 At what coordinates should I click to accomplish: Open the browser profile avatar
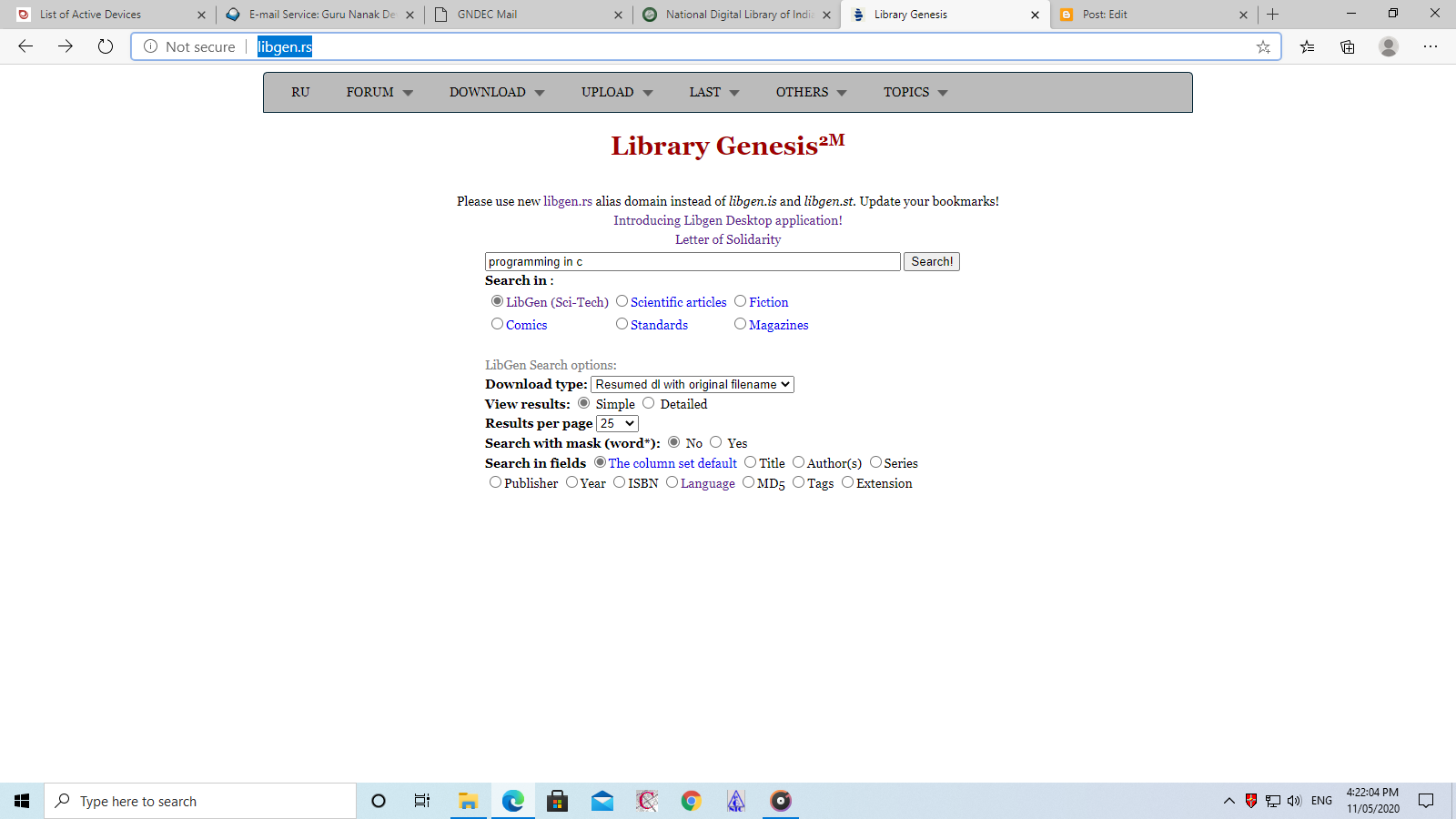click(1389, 46)
